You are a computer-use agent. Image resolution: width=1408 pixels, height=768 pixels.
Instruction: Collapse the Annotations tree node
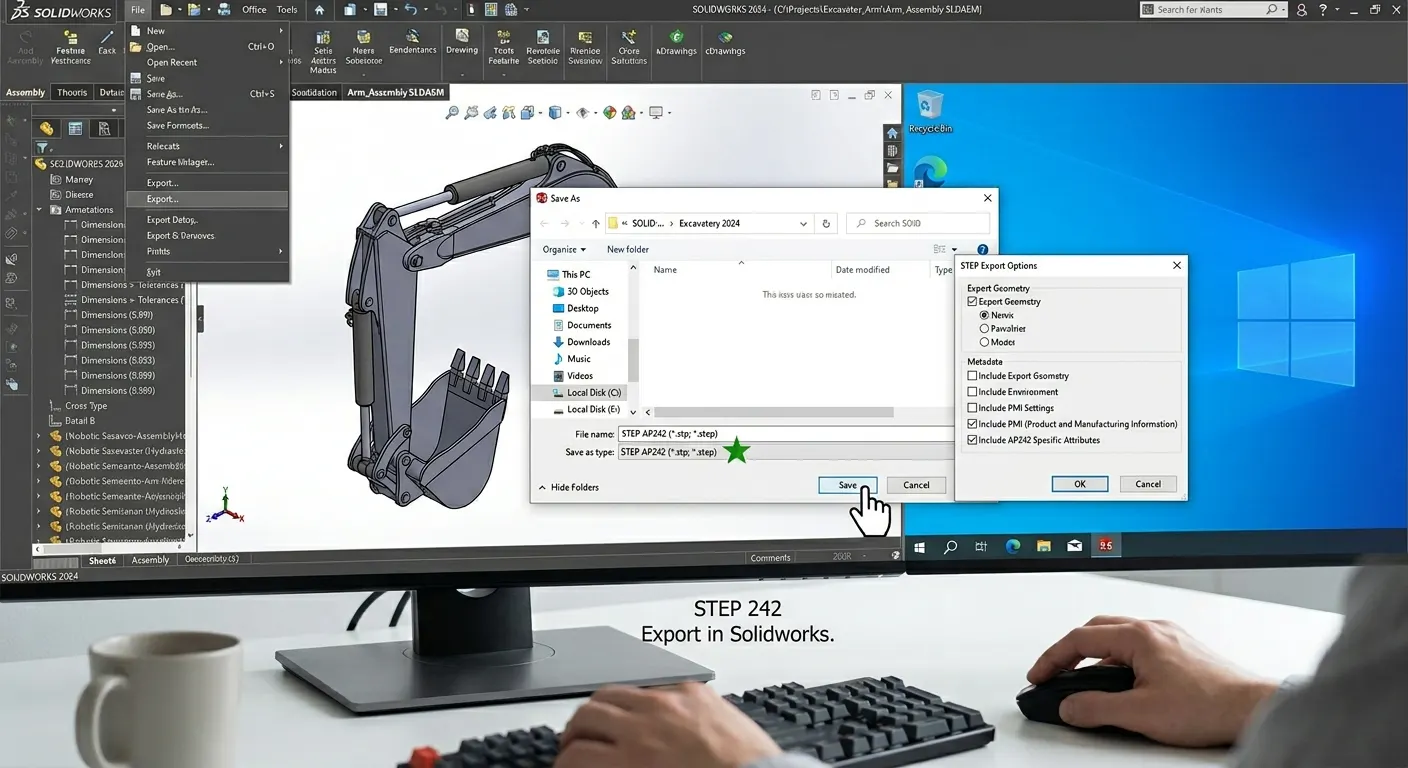(x=40, y=210)
